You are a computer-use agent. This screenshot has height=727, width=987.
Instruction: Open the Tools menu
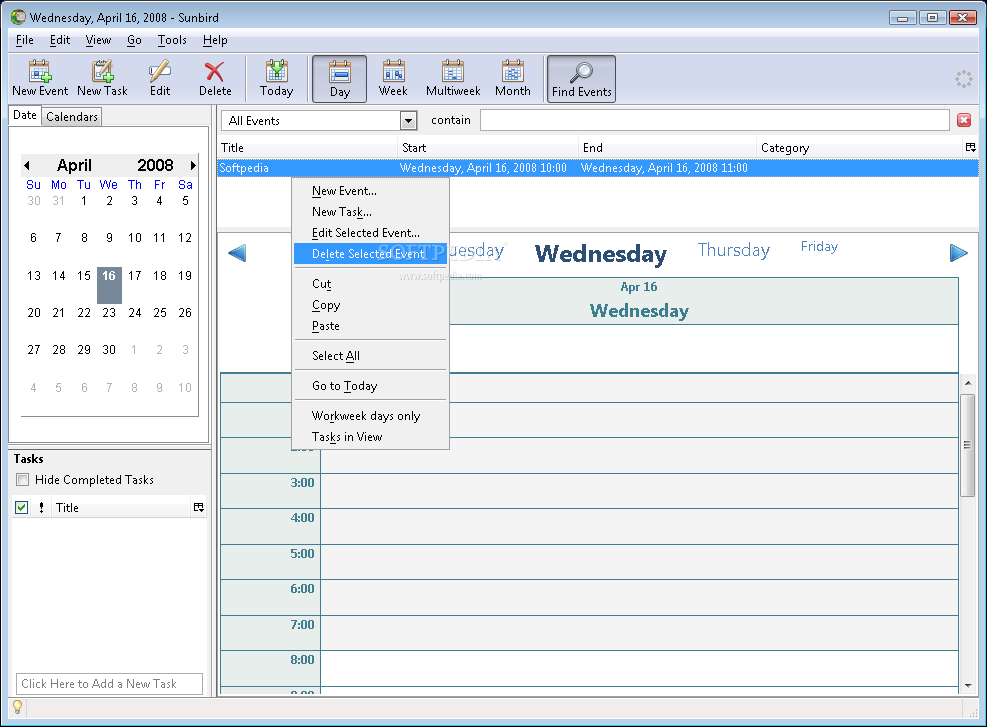point(172,40)
